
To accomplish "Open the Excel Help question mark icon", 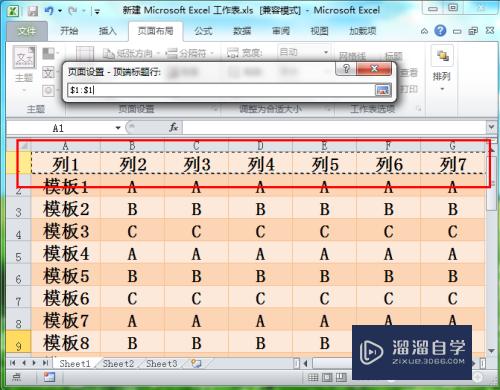I will coord(440,31).
